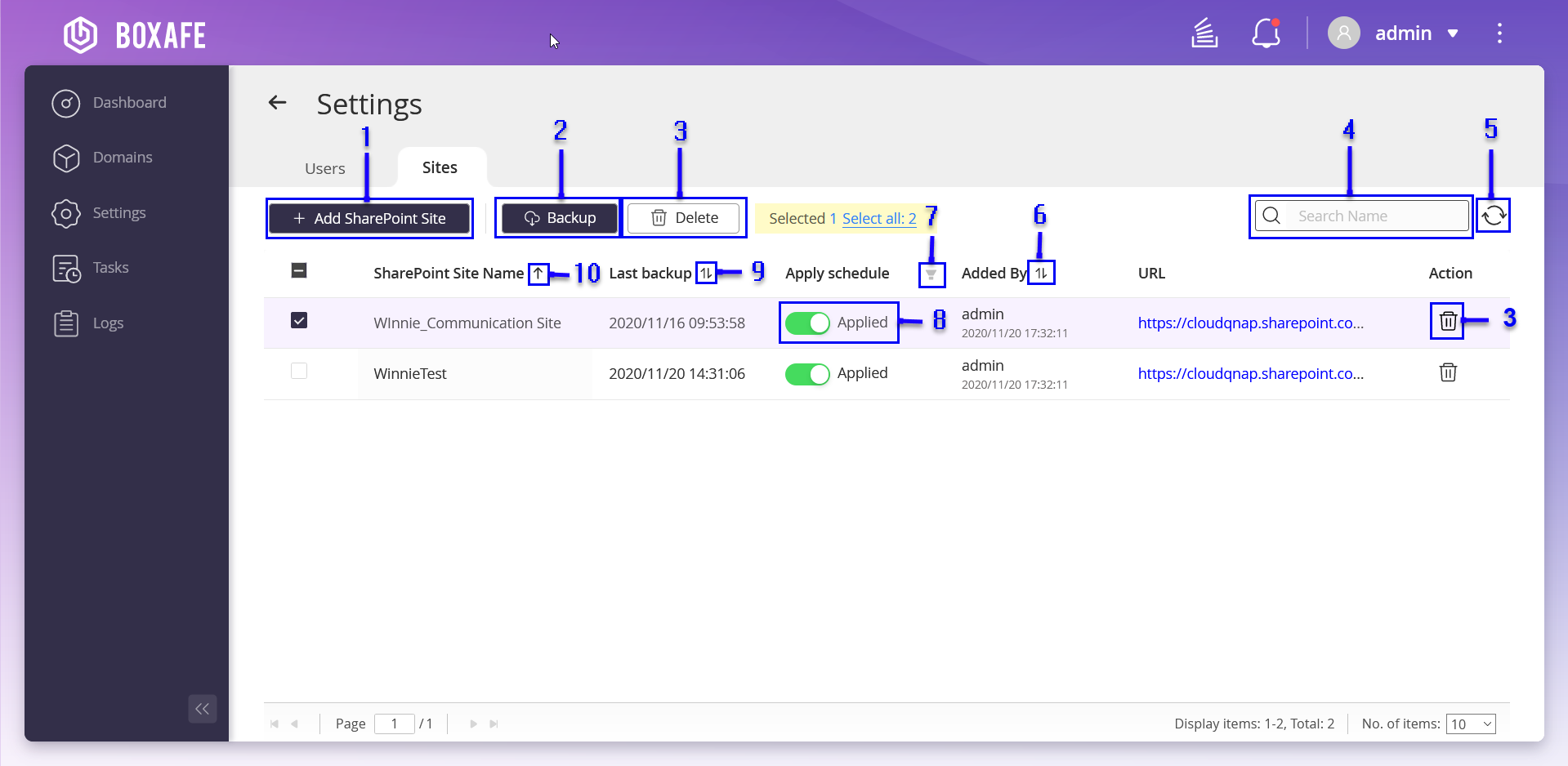Image resolution: width=1568 pixels, height=766 pixels.
Task: Click the Select all: 2 link
Action: (x=878, y=219)
